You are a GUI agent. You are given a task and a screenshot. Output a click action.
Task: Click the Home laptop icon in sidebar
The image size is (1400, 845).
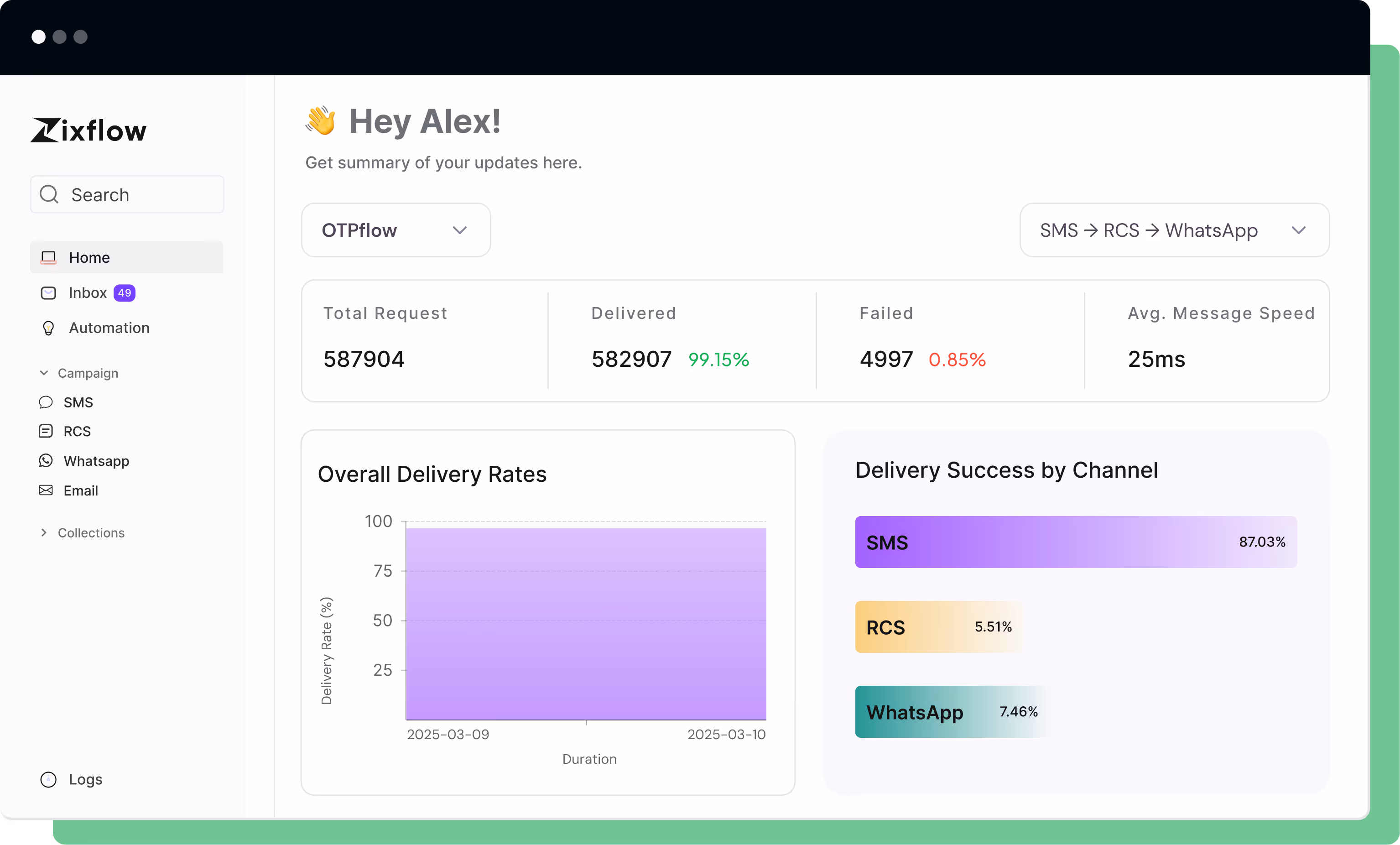[49, 257]
